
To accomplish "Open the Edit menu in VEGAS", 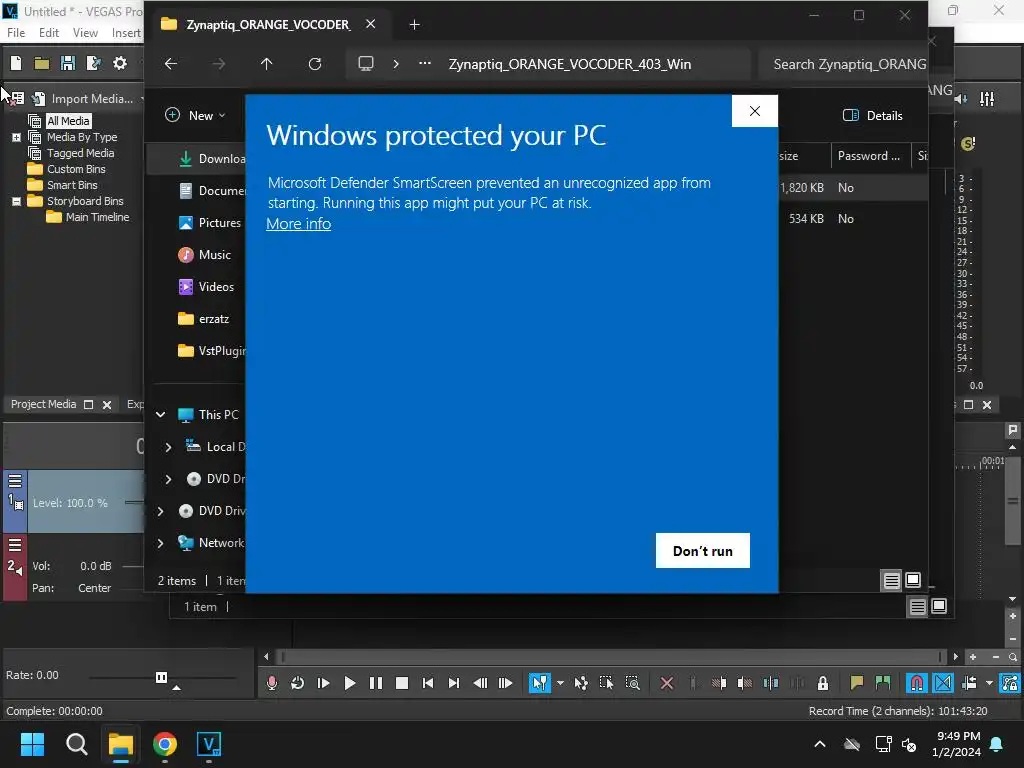I will [x=48, y=33].
